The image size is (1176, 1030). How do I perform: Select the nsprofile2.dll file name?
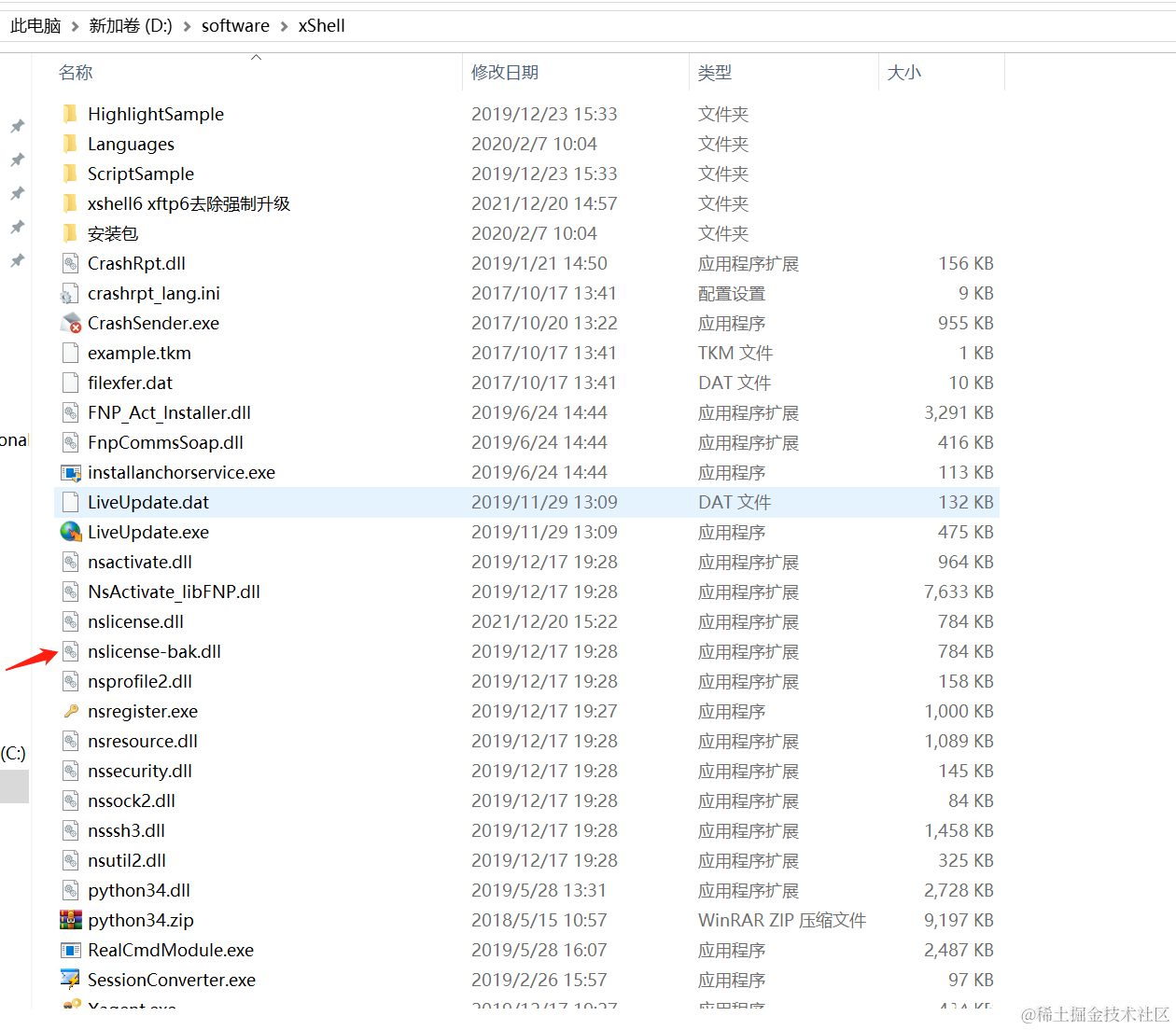coord(140,681)
